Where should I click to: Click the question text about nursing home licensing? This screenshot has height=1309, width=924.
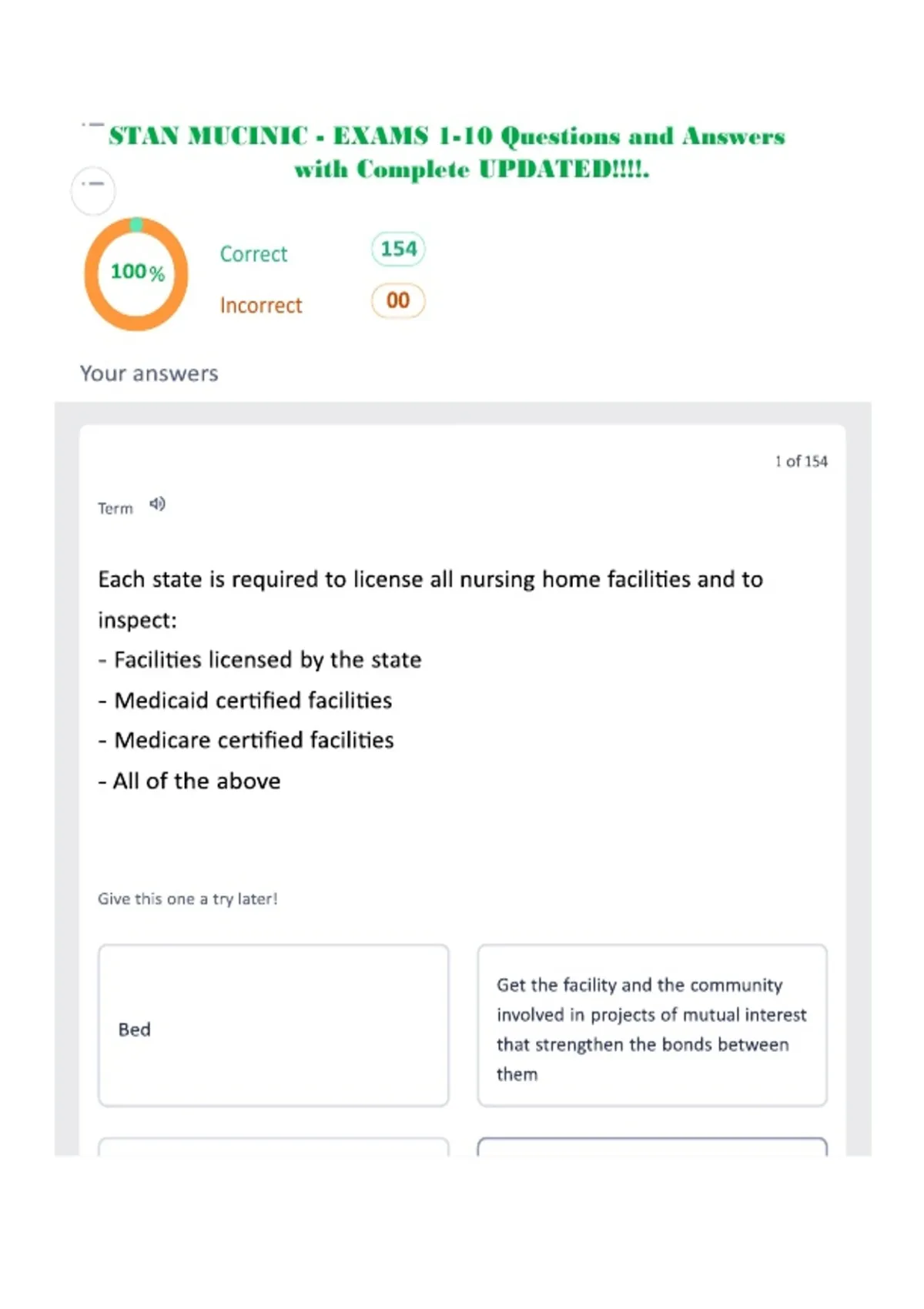coord(430,599)
